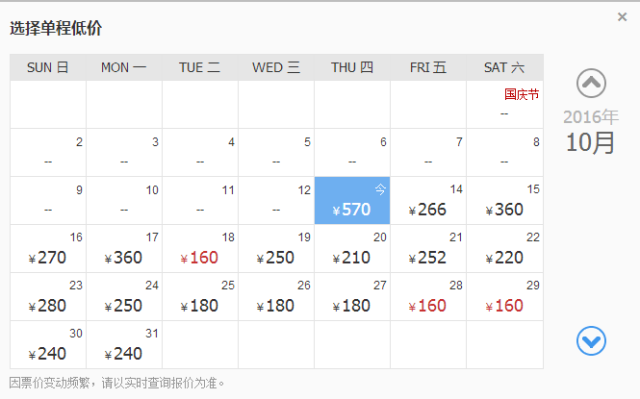Click October 4 date cell
The image size is (640, 399).
click(200, 153)
